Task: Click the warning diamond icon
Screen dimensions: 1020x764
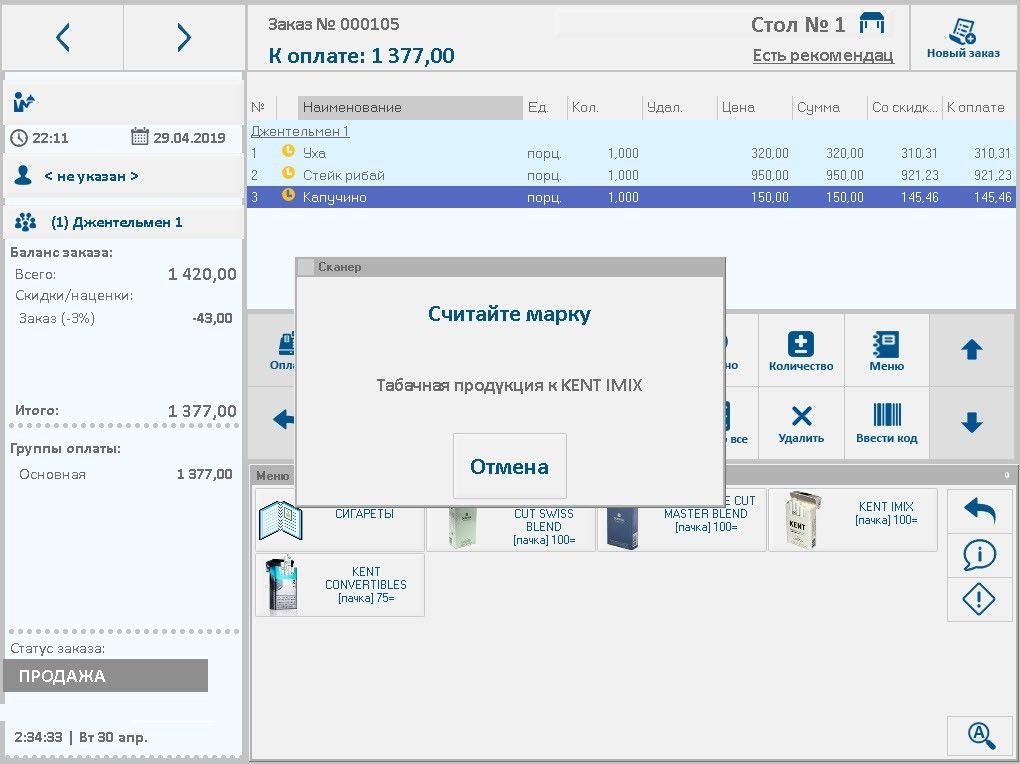Action: point(979,599)
